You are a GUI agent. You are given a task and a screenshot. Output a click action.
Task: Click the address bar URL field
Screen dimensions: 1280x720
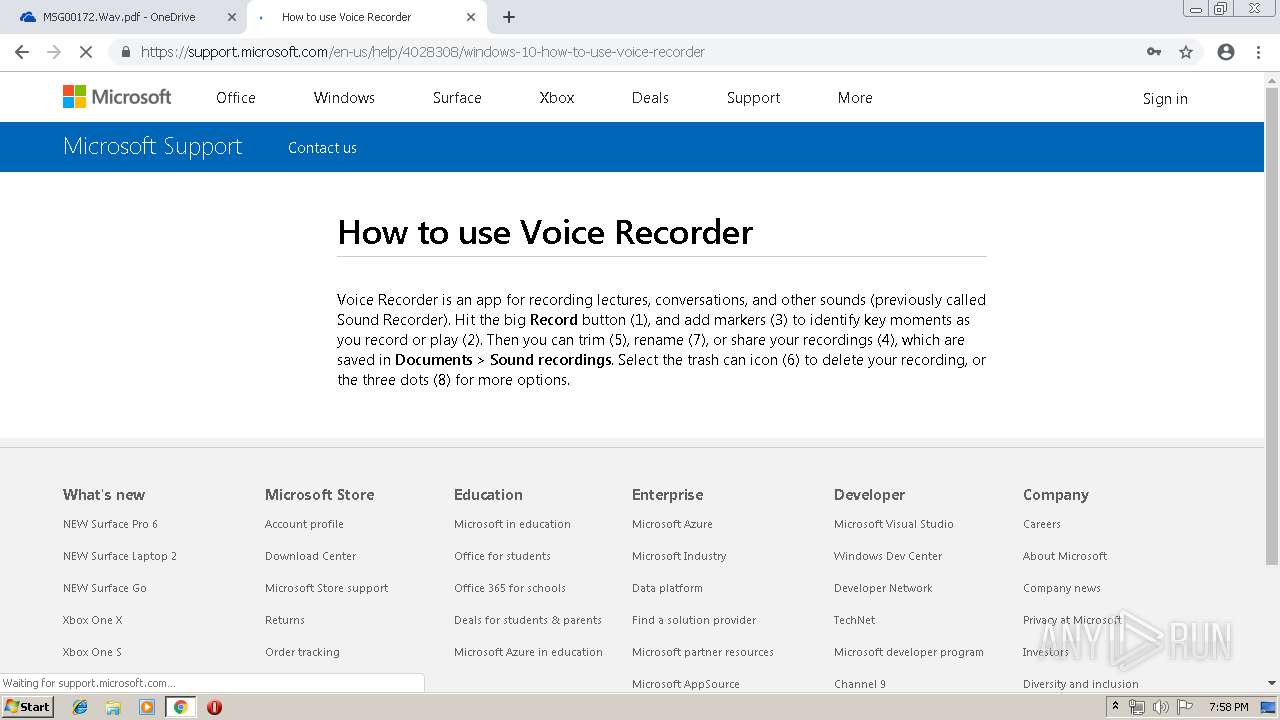coord(640,52)
